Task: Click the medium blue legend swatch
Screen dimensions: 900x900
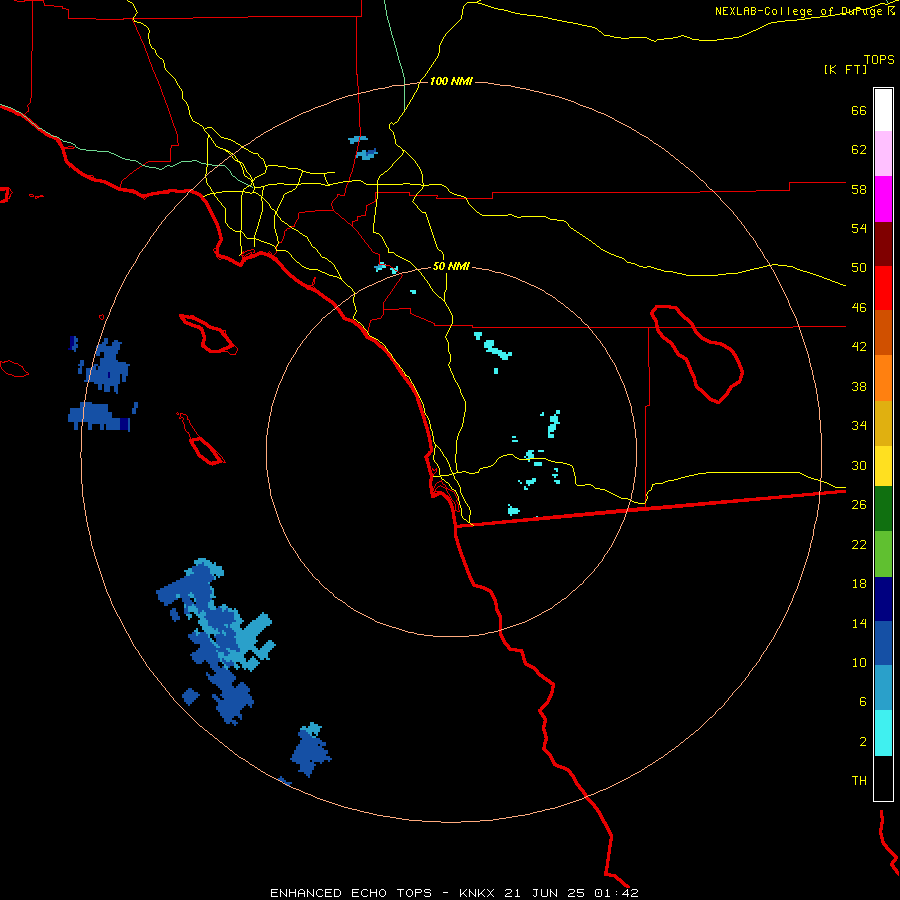Action: (x=883, y=643)
